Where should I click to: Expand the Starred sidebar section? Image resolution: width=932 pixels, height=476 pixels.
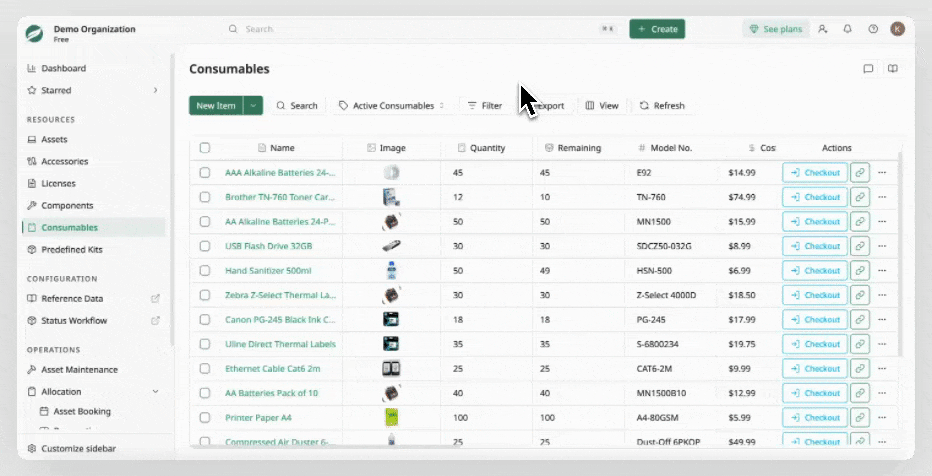(156, 90)
